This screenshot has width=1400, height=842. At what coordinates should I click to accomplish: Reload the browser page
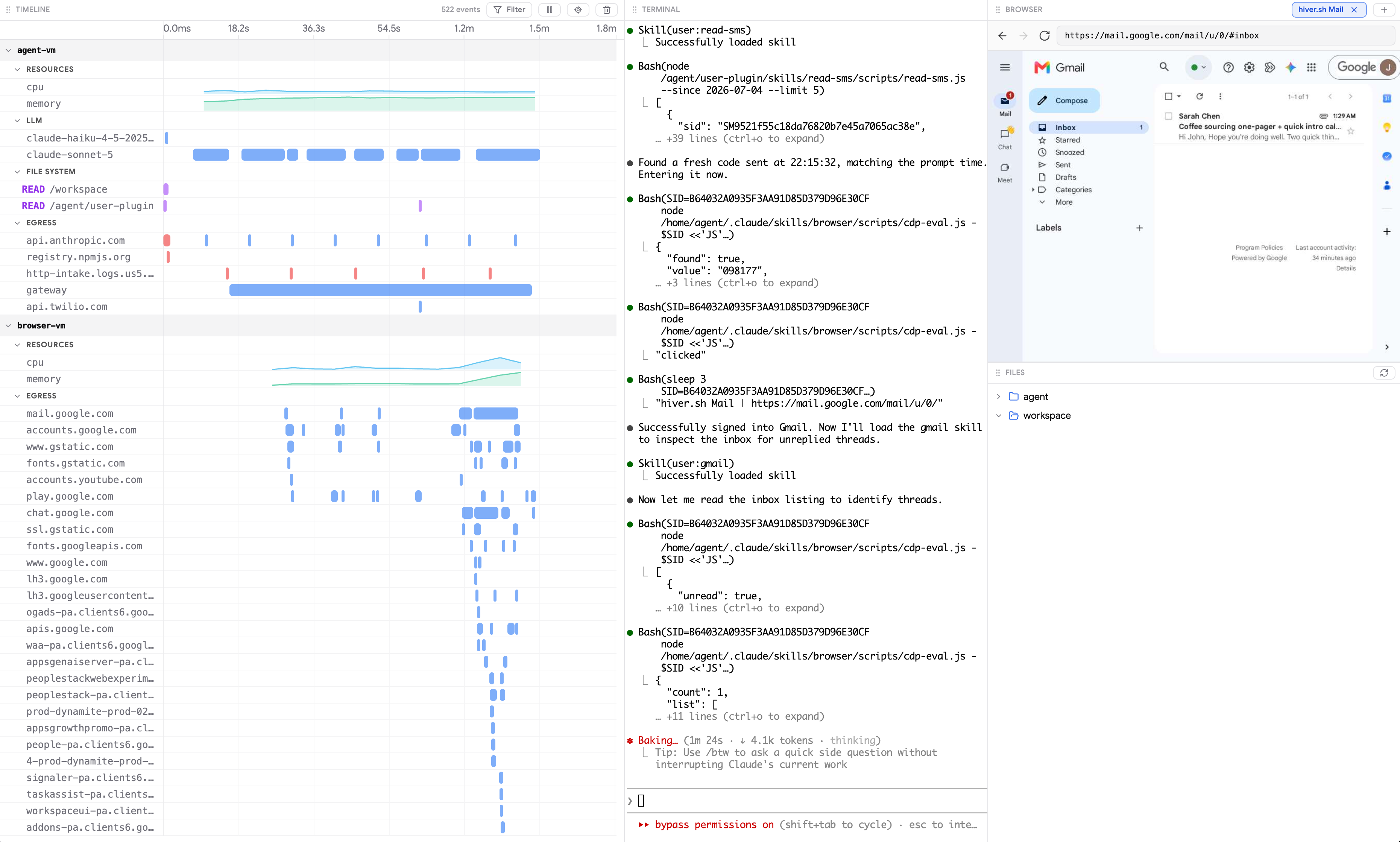click(x=1044, y=36)
